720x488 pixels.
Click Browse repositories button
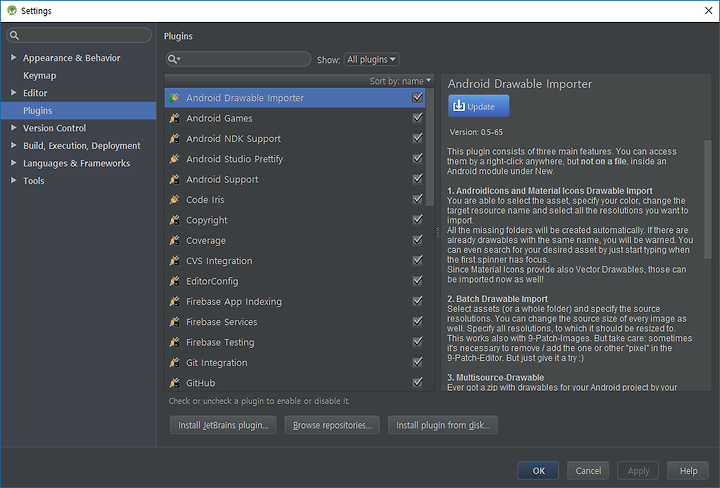point(332,425)
